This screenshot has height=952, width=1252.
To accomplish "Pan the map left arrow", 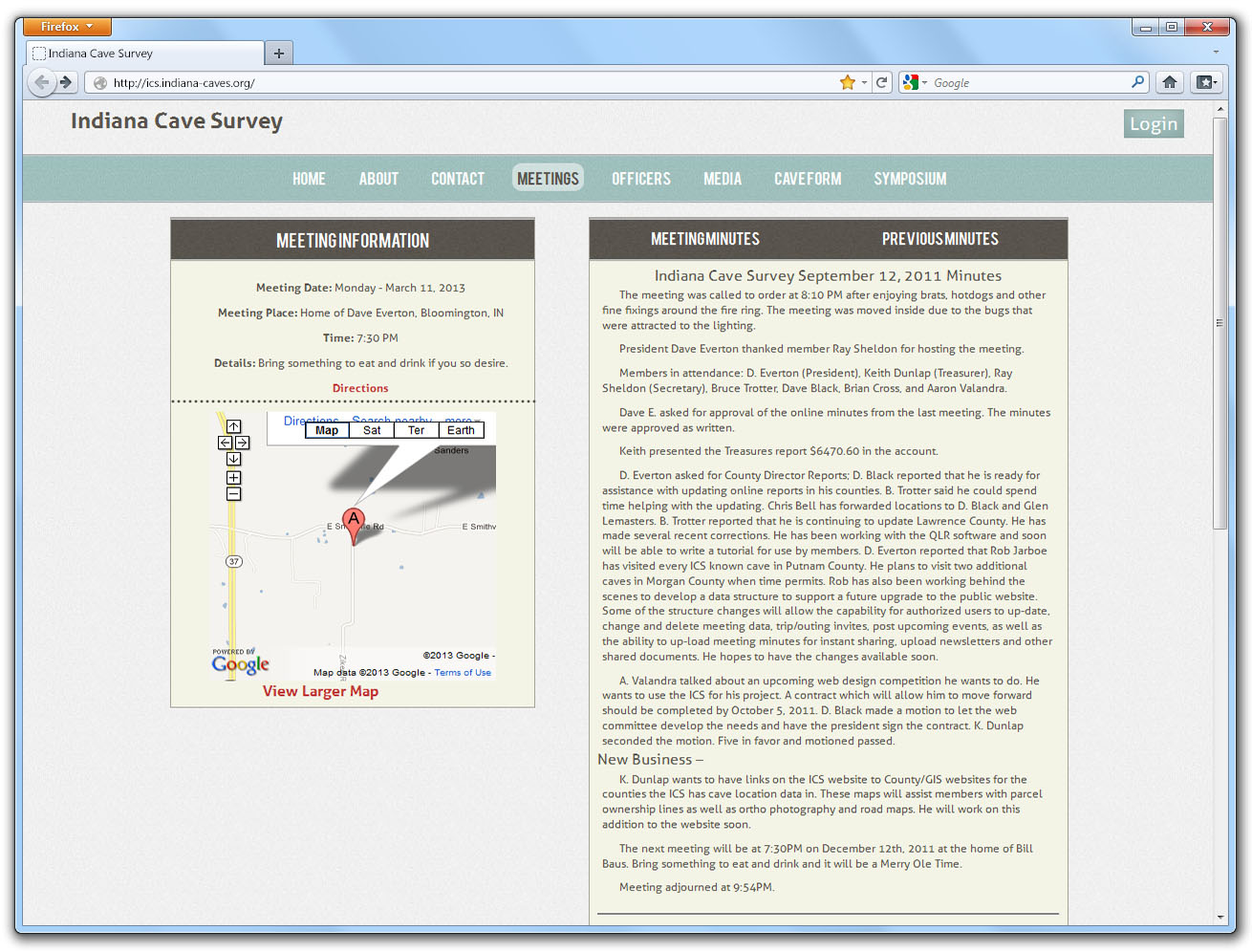I will 226,443.
